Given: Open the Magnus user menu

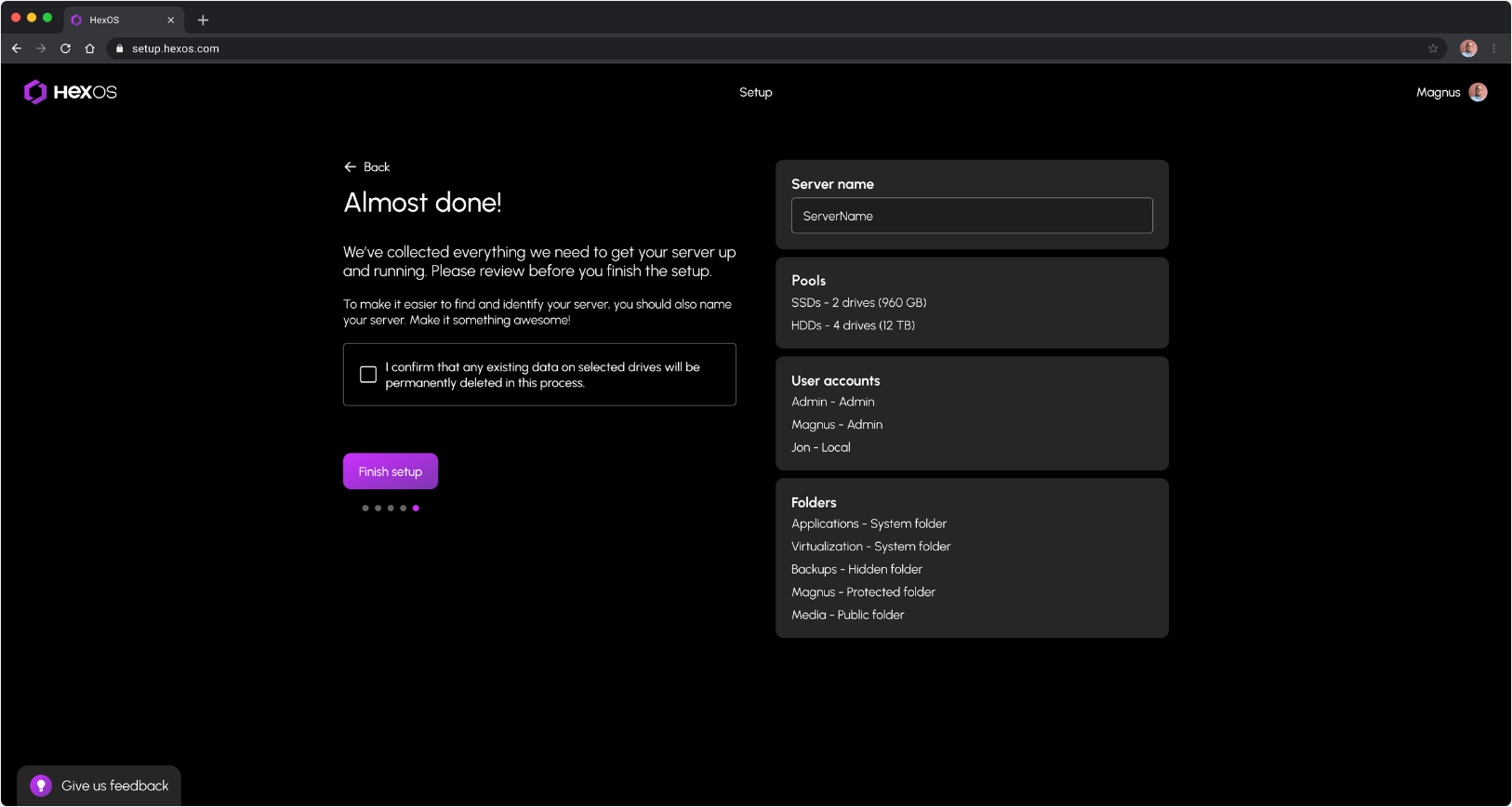Looking at the screenshot, I should click(1438, 92).
